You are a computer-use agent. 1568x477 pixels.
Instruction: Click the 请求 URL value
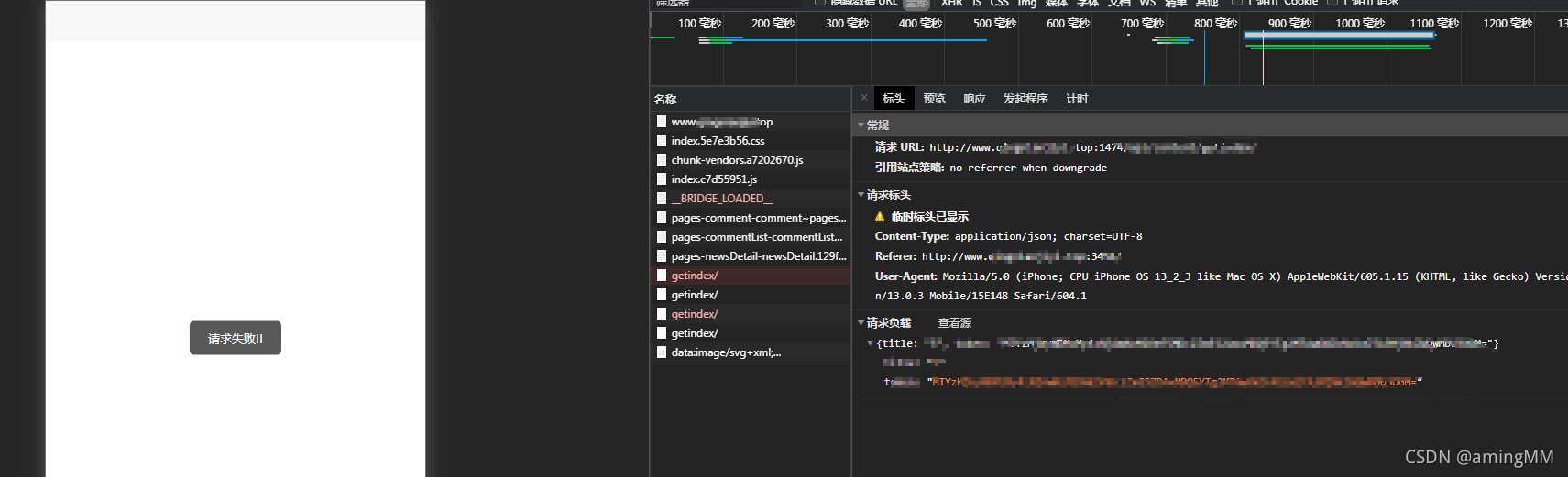pyautogui.click(x=1092, y=147)
